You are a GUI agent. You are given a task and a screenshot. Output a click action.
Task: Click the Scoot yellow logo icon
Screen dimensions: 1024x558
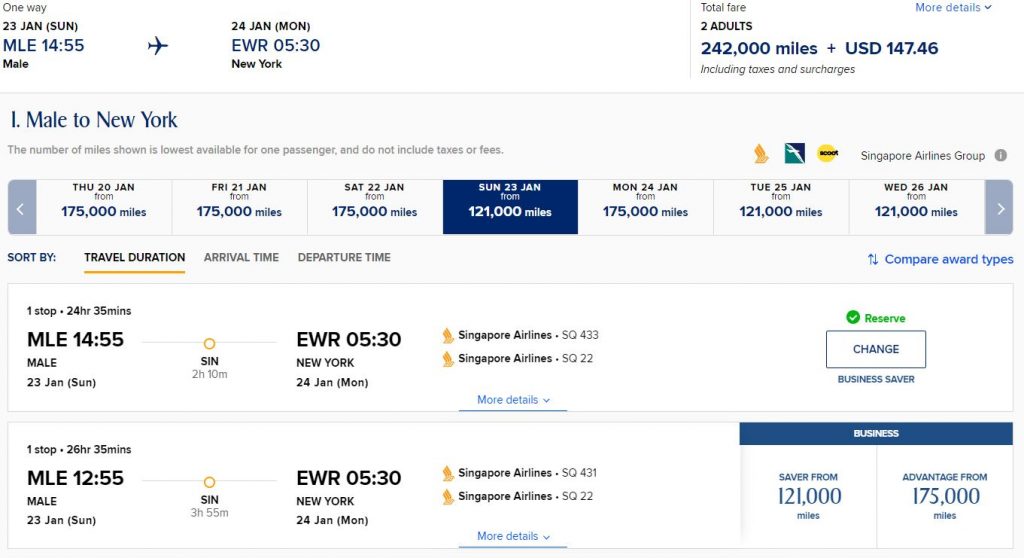[x=827, y=153]
